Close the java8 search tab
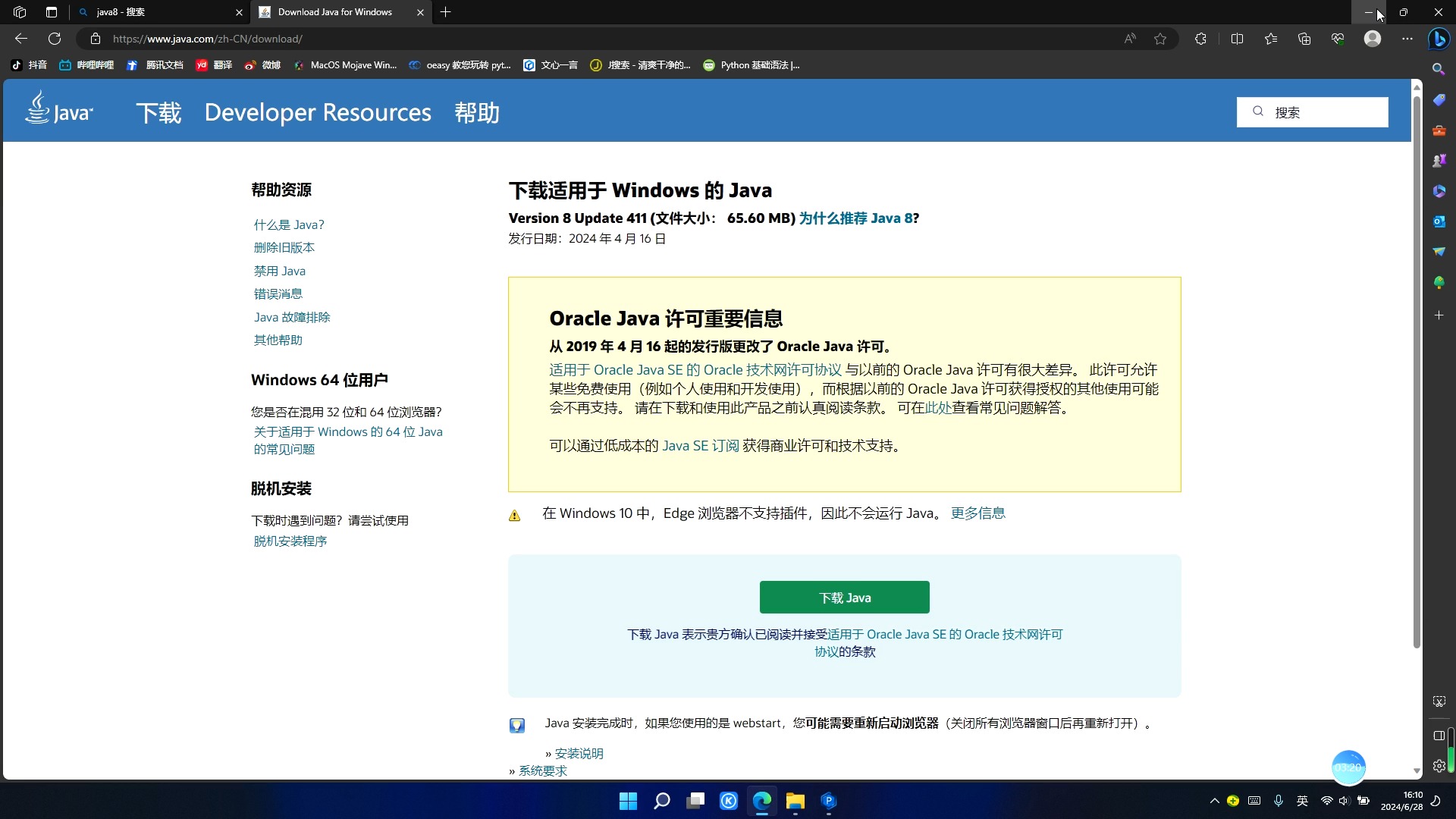 click(x=239, y=12)
